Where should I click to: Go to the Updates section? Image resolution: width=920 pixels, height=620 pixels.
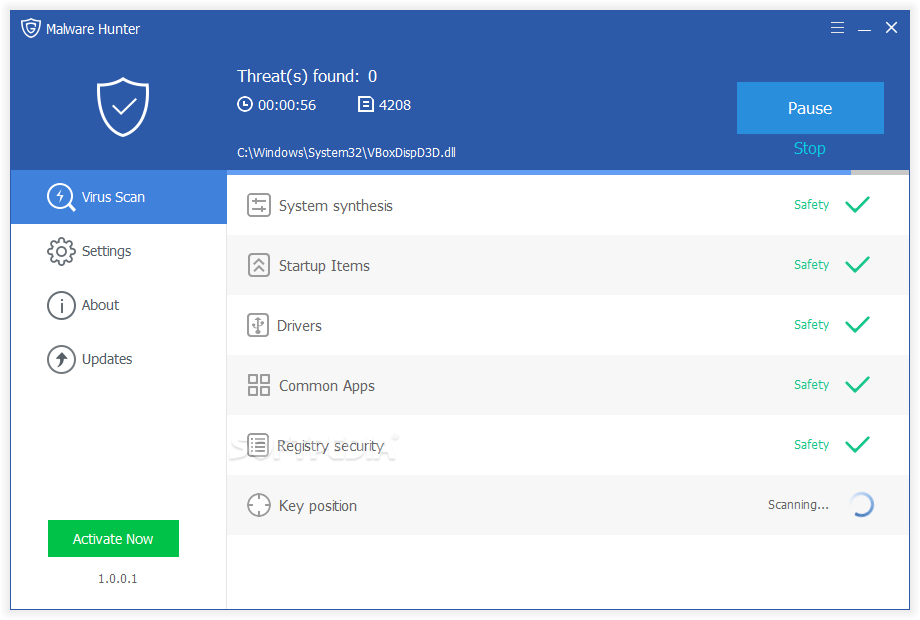coord(119,359)
